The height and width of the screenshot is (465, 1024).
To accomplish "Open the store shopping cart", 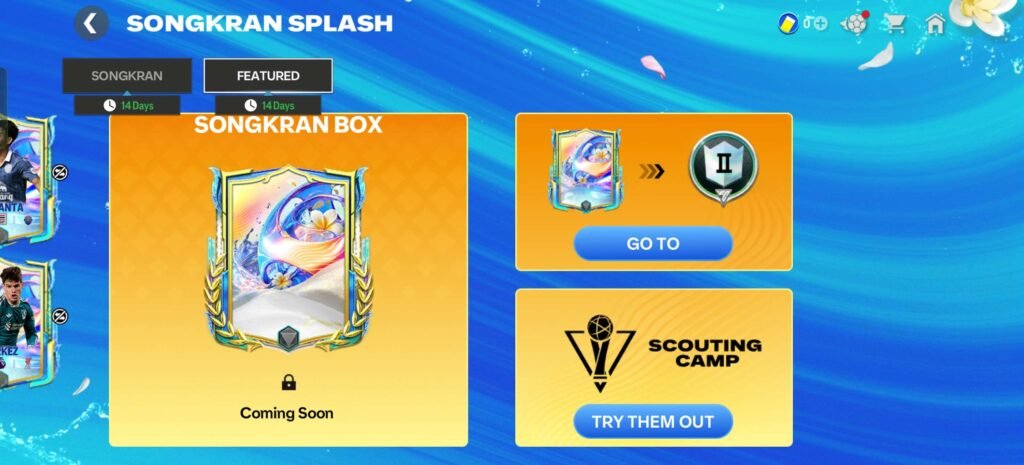I will pos(895,24).
